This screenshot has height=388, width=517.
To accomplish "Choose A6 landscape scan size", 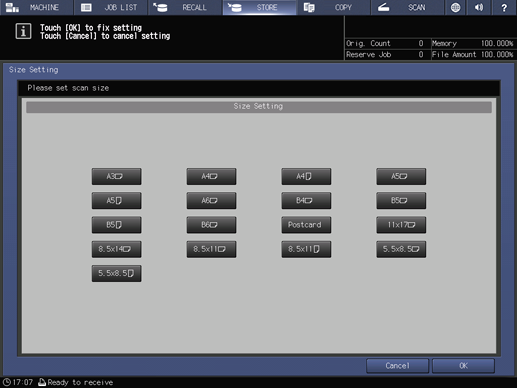I will (211, 201).
